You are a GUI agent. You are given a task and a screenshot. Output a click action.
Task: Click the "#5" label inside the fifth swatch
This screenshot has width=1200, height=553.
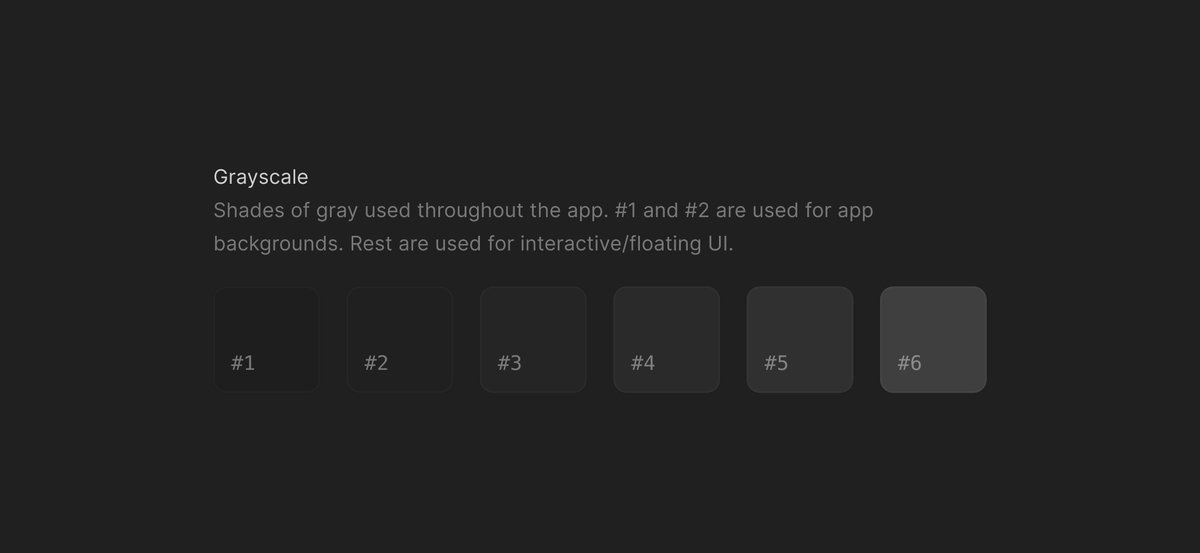(x=776, y=363)
